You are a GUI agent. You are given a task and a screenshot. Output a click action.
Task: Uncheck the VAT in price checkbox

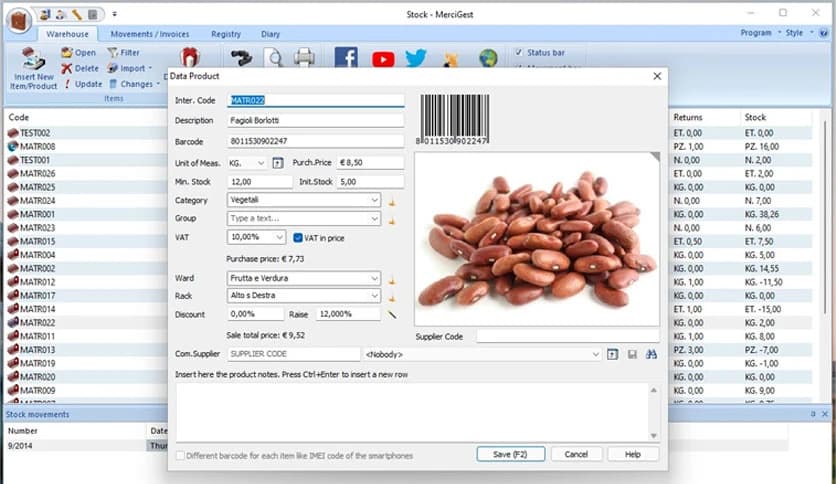tap(298, 237)
